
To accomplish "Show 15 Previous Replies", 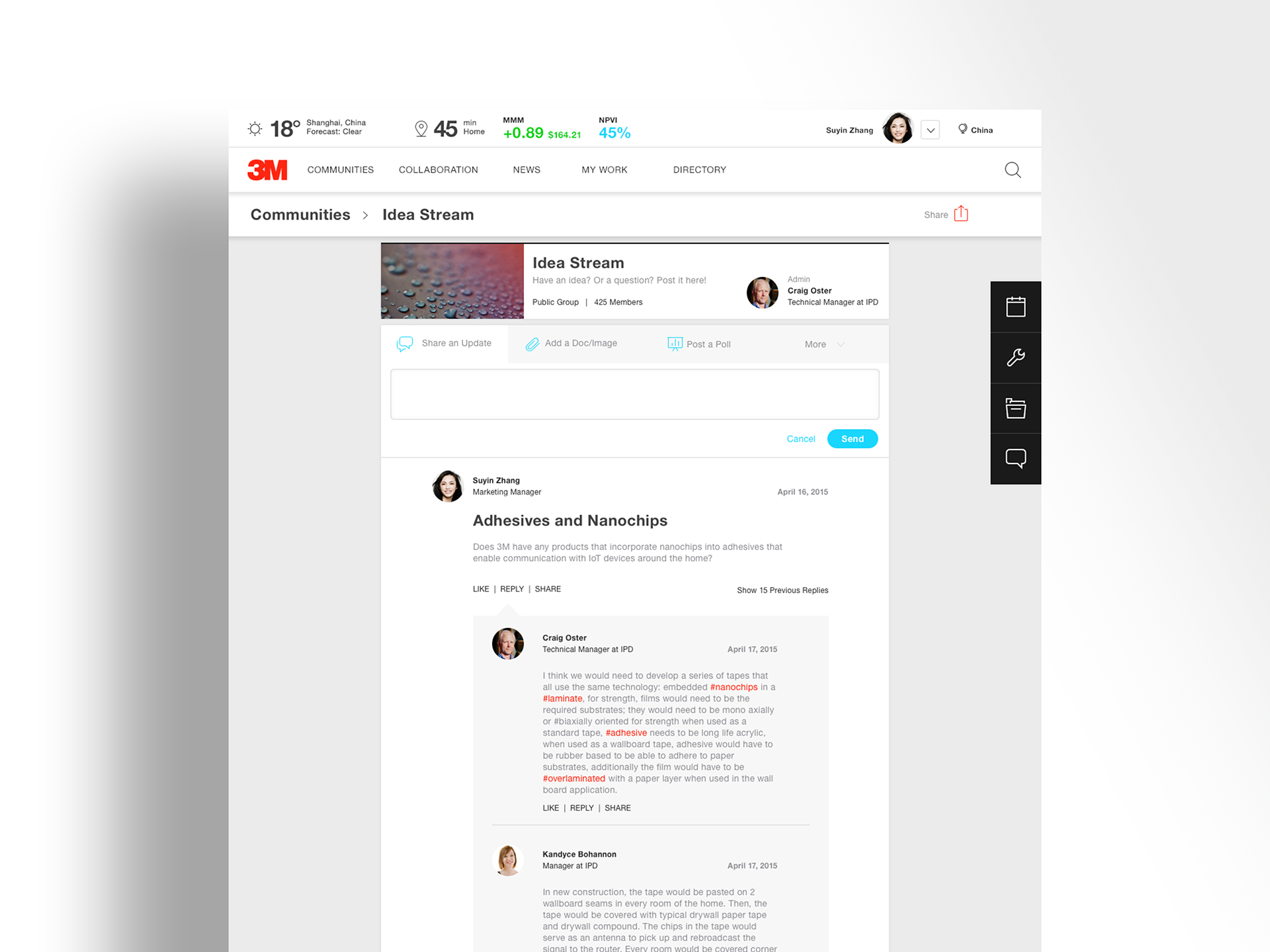I will (782, 590).
